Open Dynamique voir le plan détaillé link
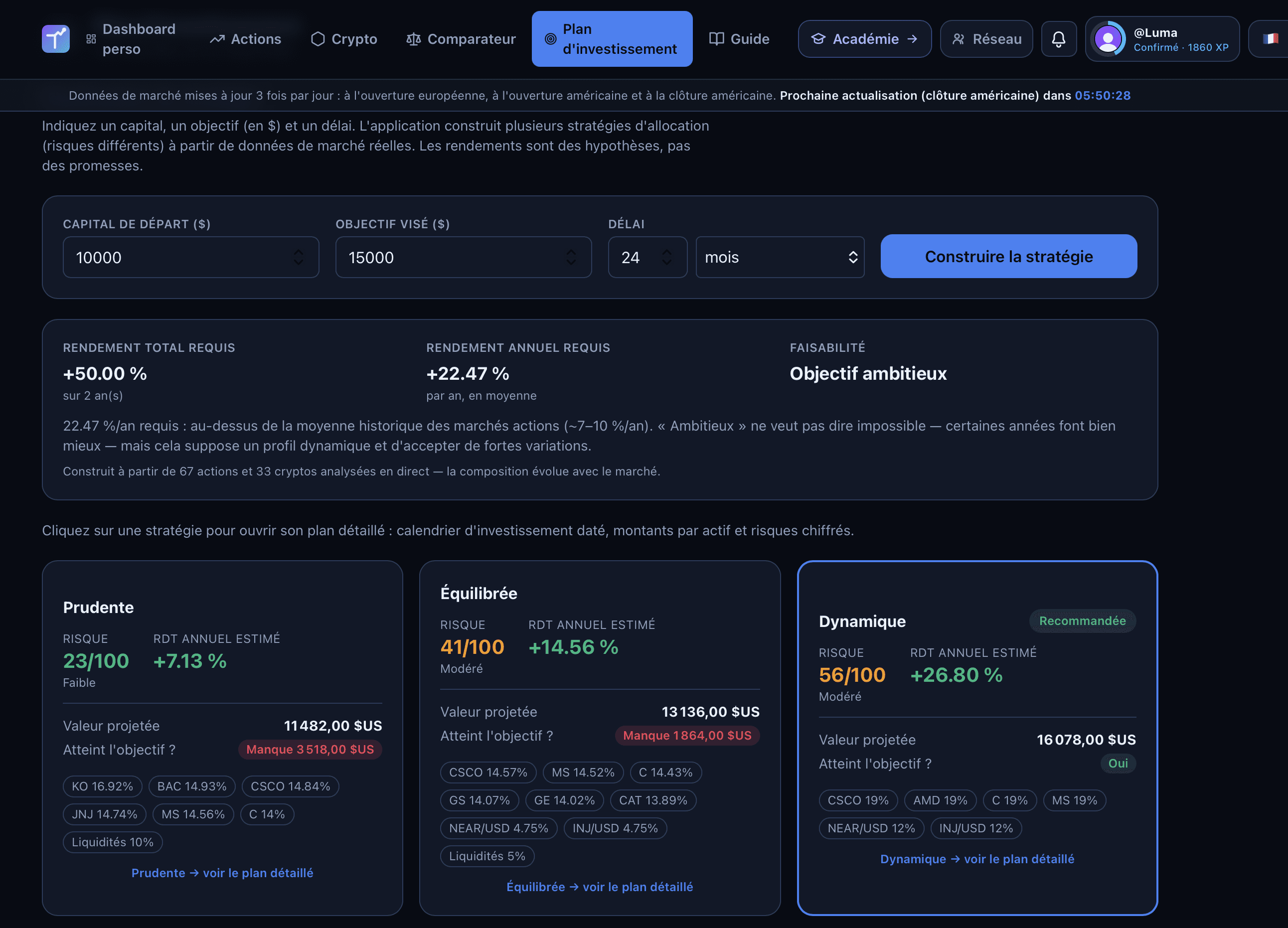 point(977,859)
